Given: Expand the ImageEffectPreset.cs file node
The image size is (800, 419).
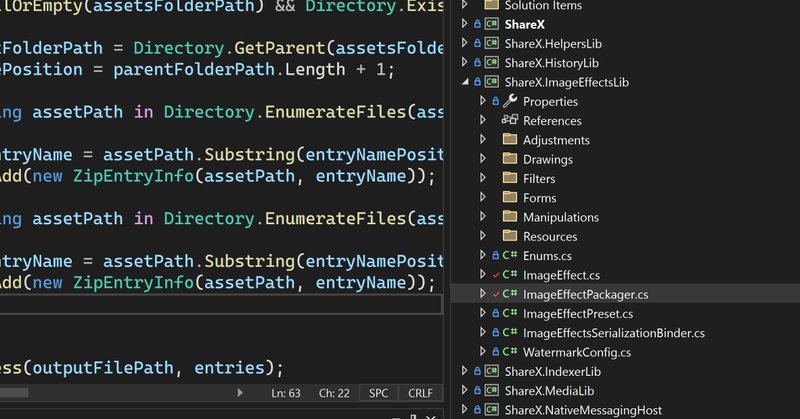Looking at the screenshot, I should coord(483,313).
